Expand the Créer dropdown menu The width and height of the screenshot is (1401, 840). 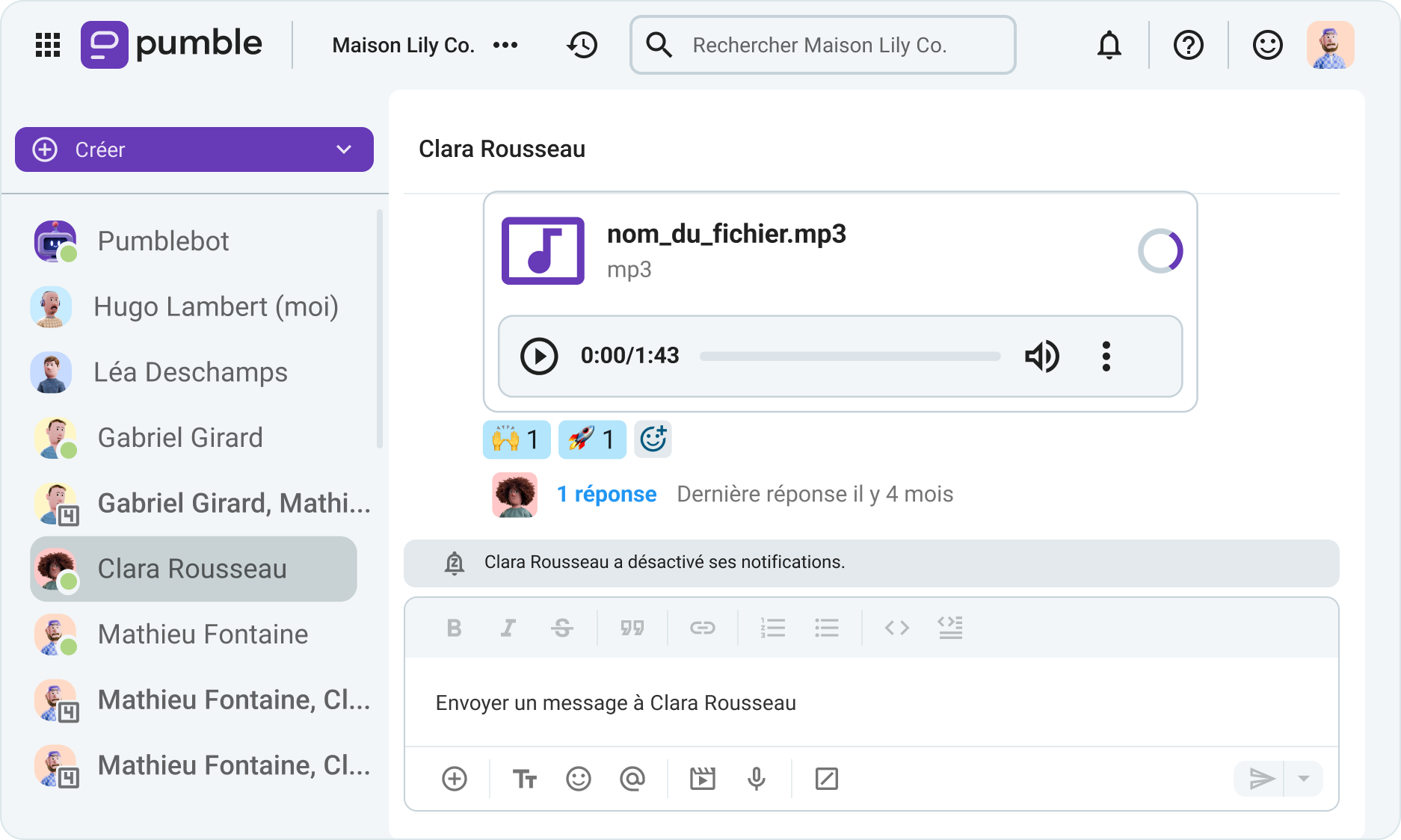point(343,149)
